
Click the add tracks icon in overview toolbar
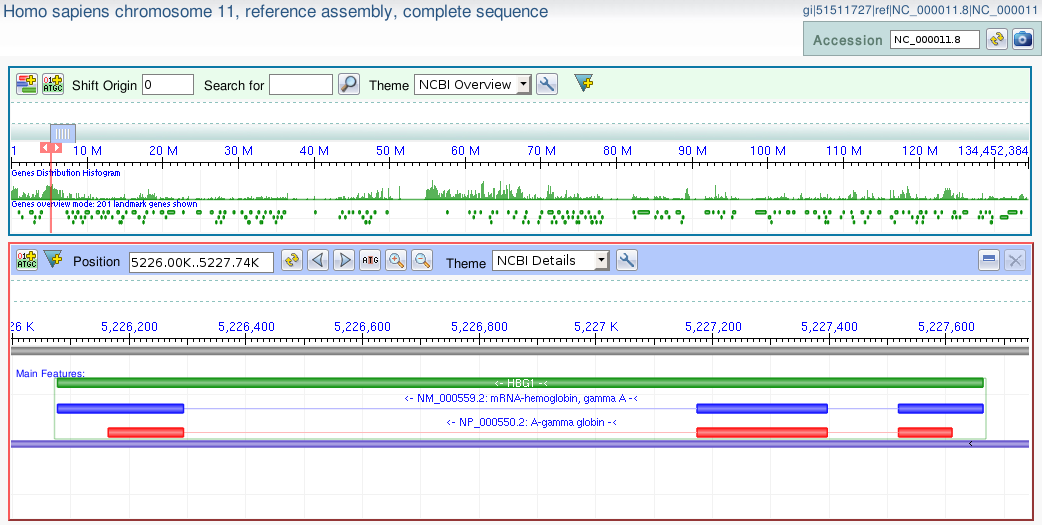[x=27, y=84]
